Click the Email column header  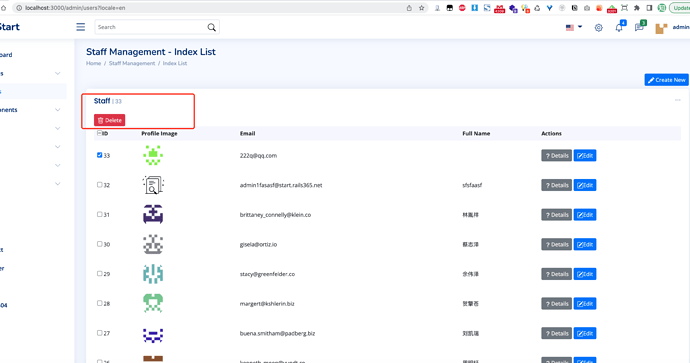(x=247, y=133)
